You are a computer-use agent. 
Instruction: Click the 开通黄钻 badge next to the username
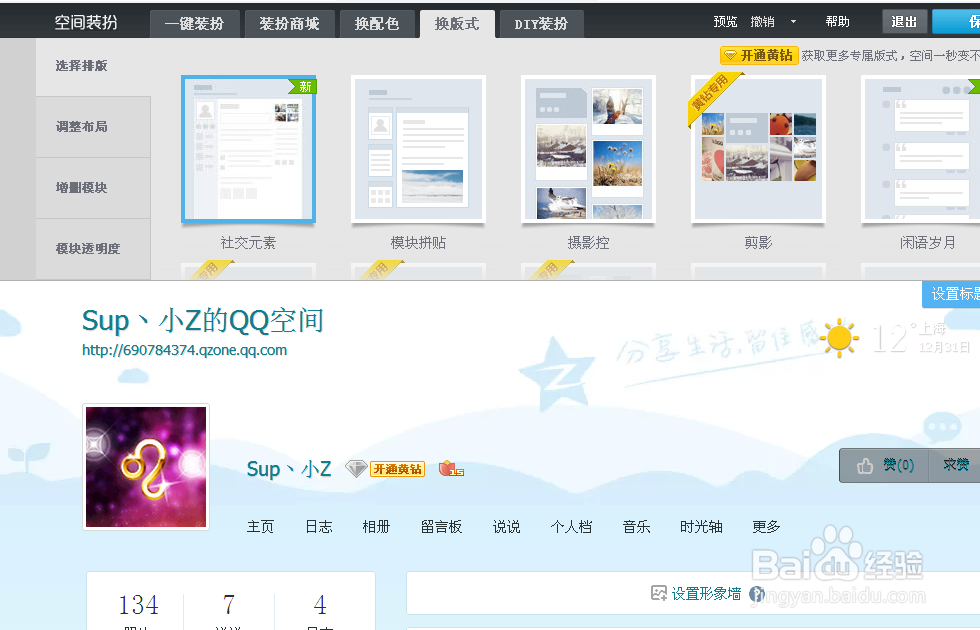pos(396,468)
